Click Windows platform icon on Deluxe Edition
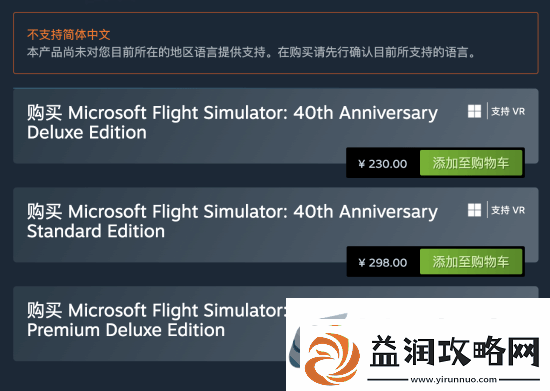The width and height of the screenshot is (550, 391). point(474,112)
